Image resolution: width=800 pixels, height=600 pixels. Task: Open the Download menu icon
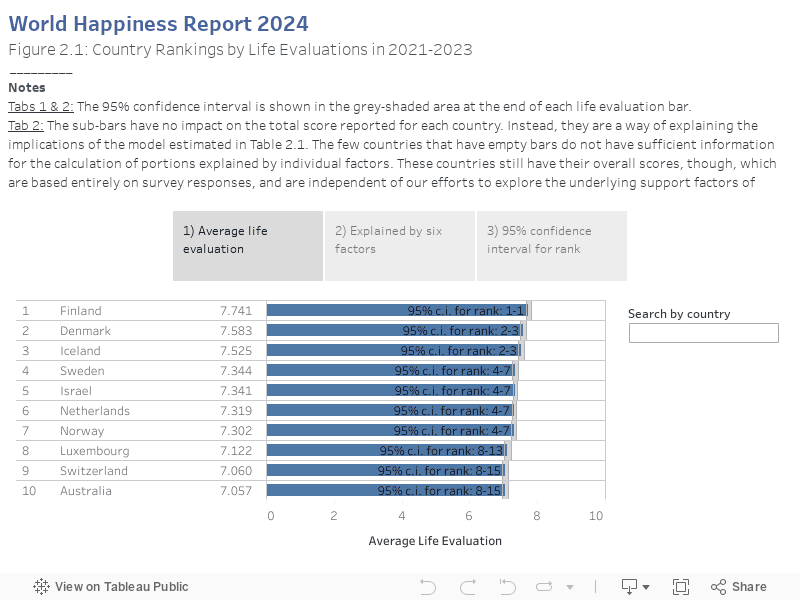coord(630,587)
